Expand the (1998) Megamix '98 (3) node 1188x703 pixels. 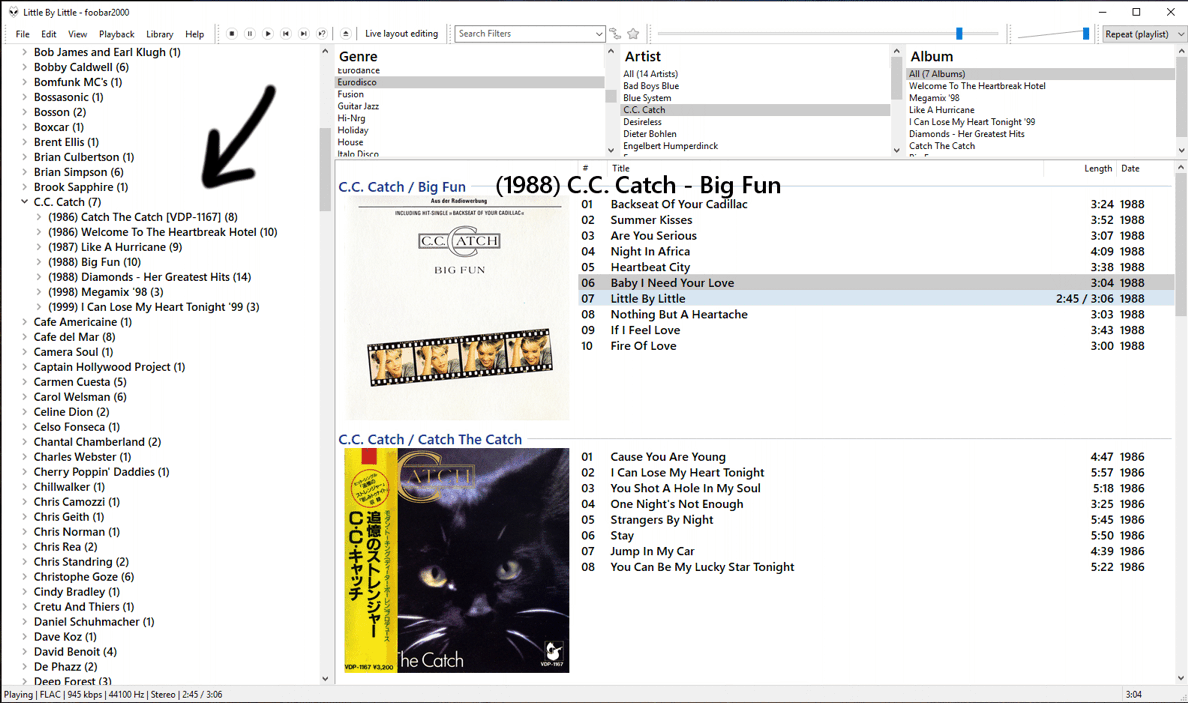[x=39, y=292]
